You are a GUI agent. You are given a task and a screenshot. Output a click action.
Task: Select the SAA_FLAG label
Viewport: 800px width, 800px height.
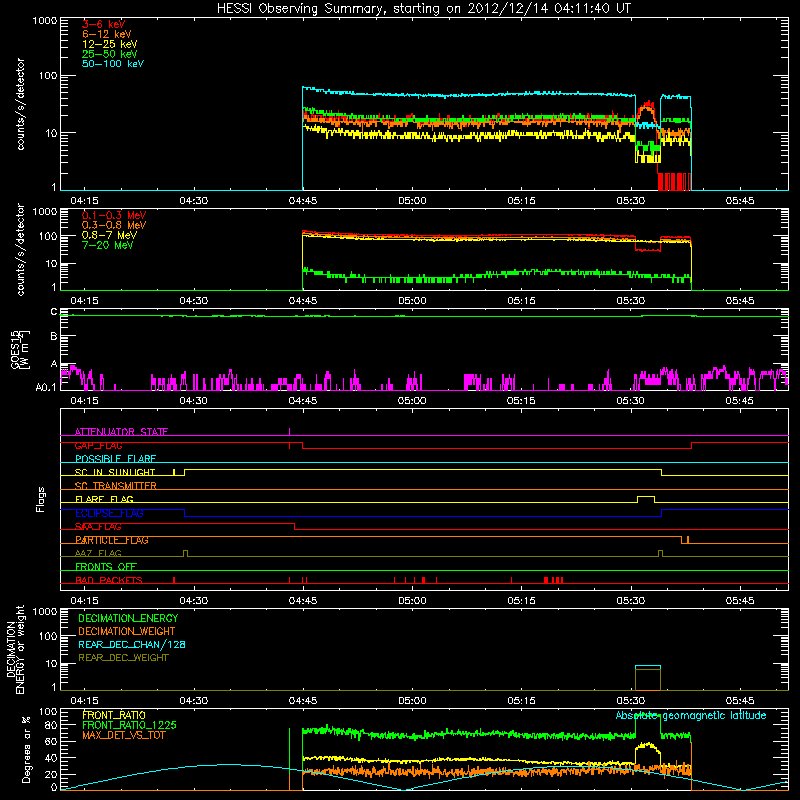pos(98,527)
